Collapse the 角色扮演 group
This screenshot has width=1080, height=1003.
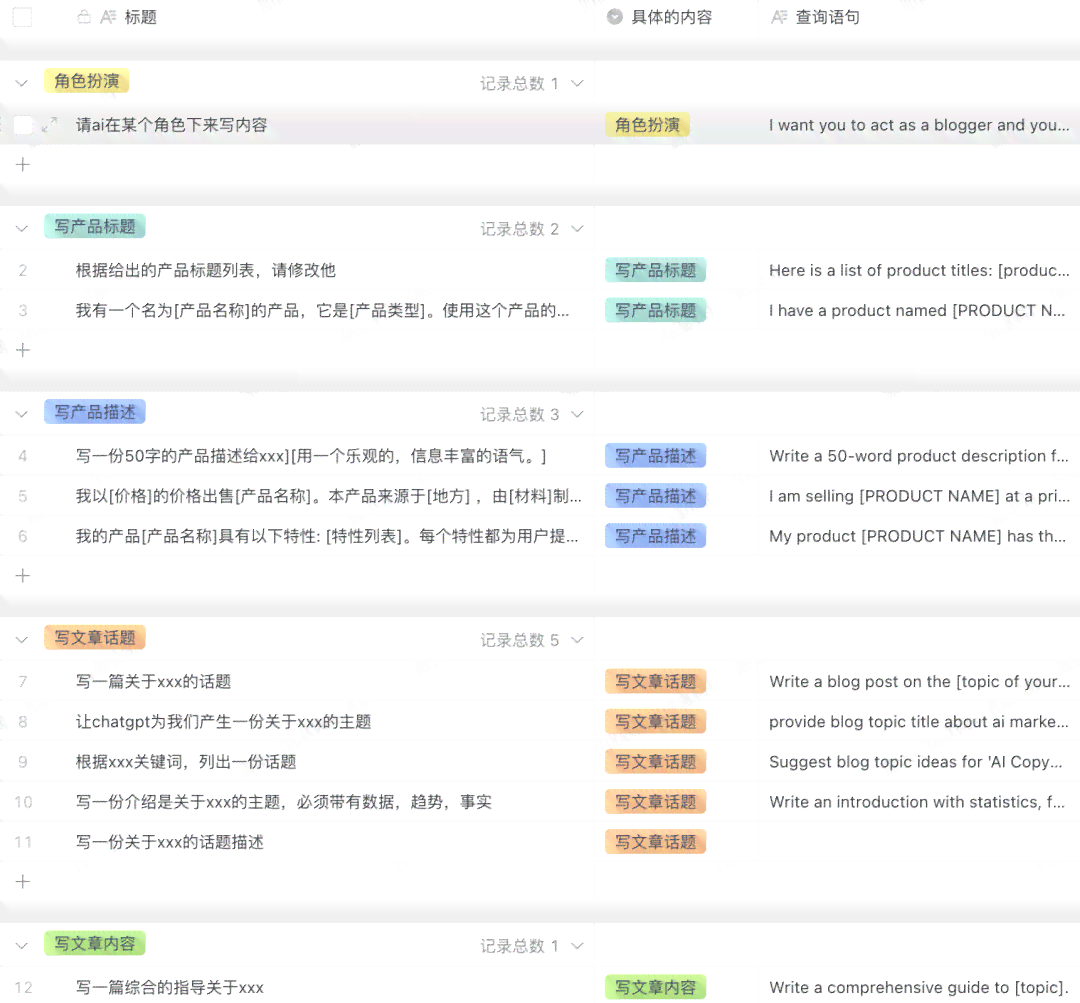(x=22, y=83)
